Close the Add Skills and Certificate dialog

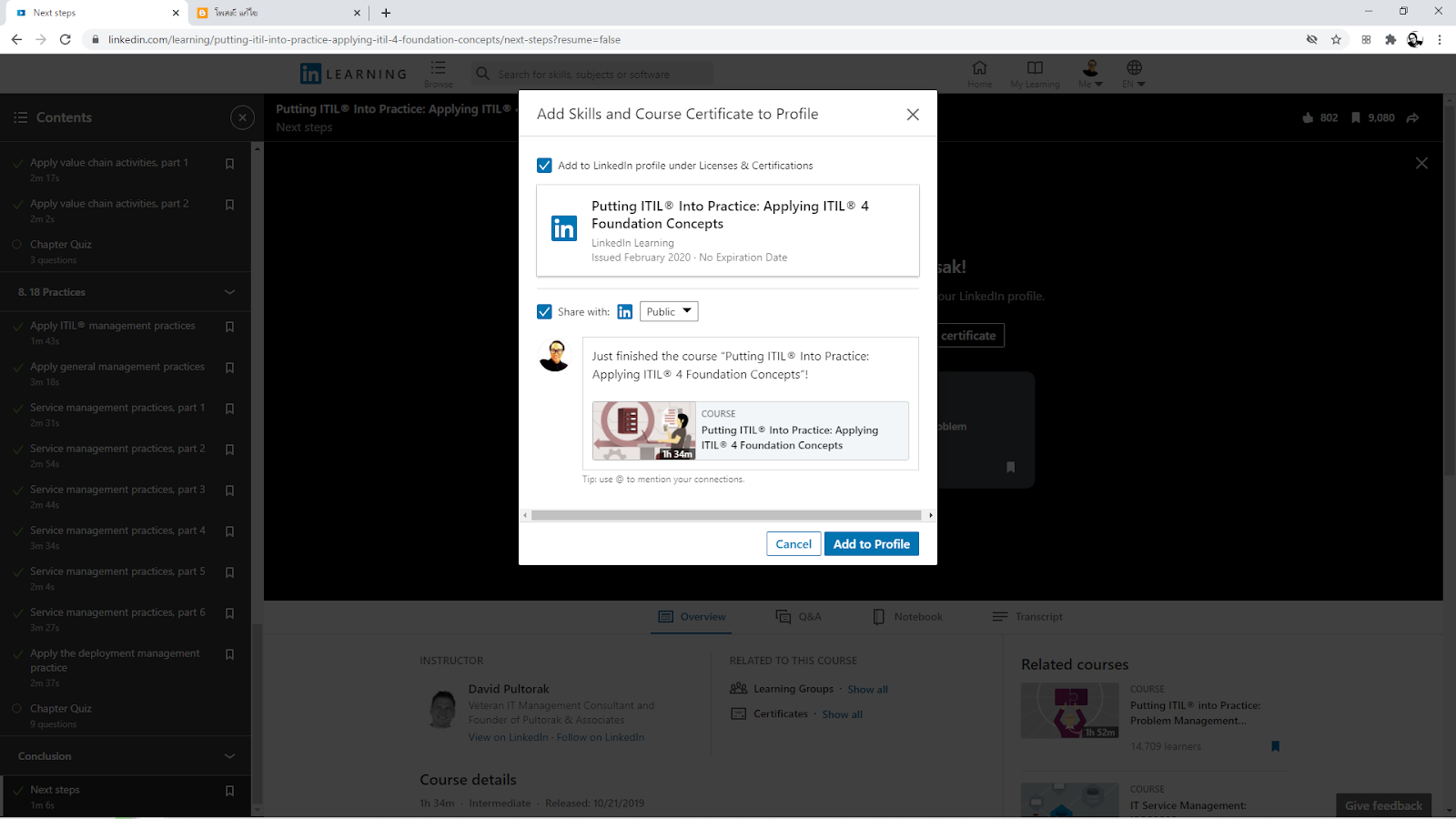(913, 115)
